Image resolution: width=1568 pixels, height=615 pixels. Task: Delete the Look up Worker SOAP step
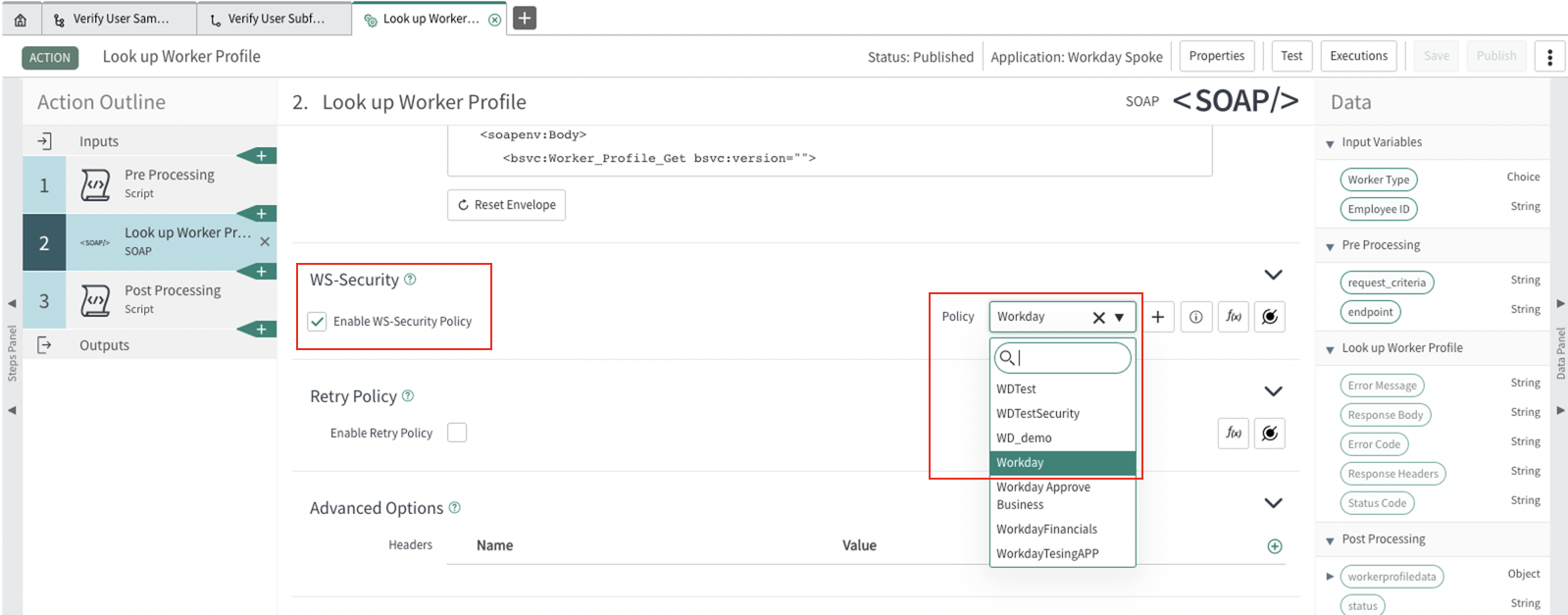coord(265,241)
